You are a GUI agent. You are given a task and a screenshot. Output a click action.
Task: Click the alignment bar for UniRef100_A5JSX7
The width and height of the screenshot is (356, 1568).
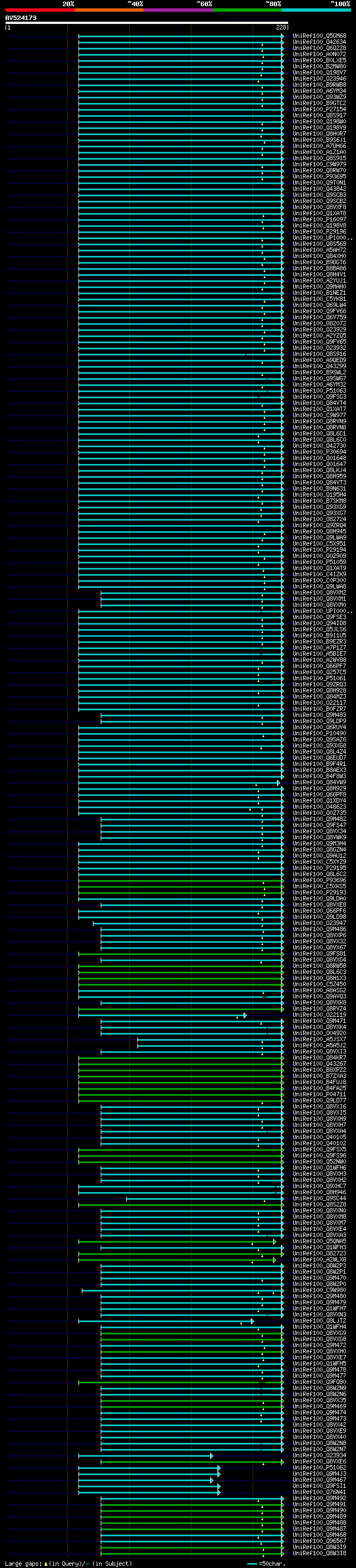tap(211, 1040)
